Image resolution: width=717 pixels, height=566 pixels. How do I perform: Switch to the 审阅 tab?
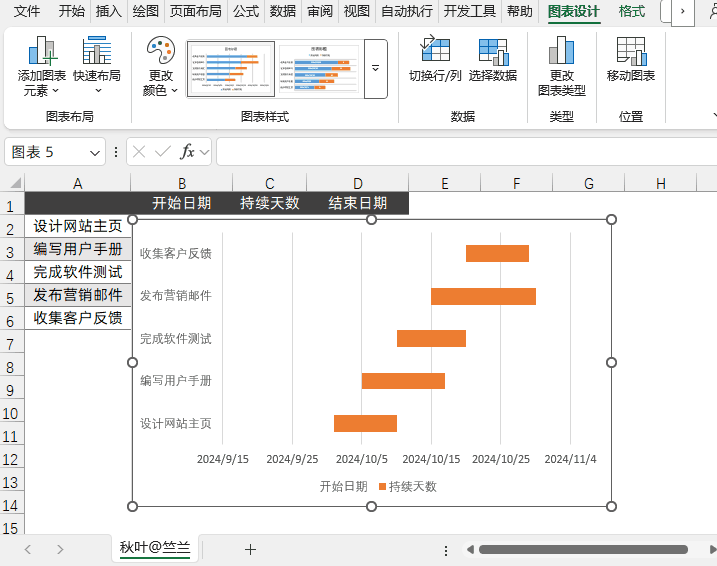coord(320,11)
